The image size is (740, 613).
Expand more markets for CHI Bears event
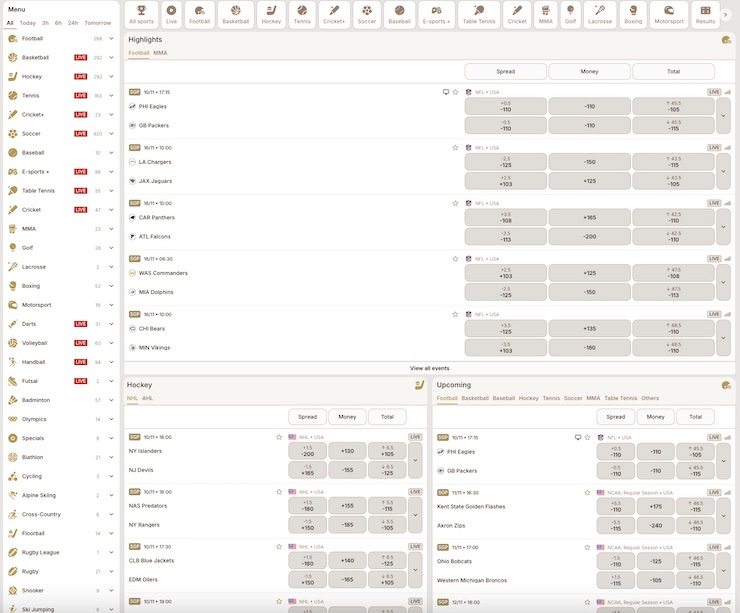[x=723, y=338]
